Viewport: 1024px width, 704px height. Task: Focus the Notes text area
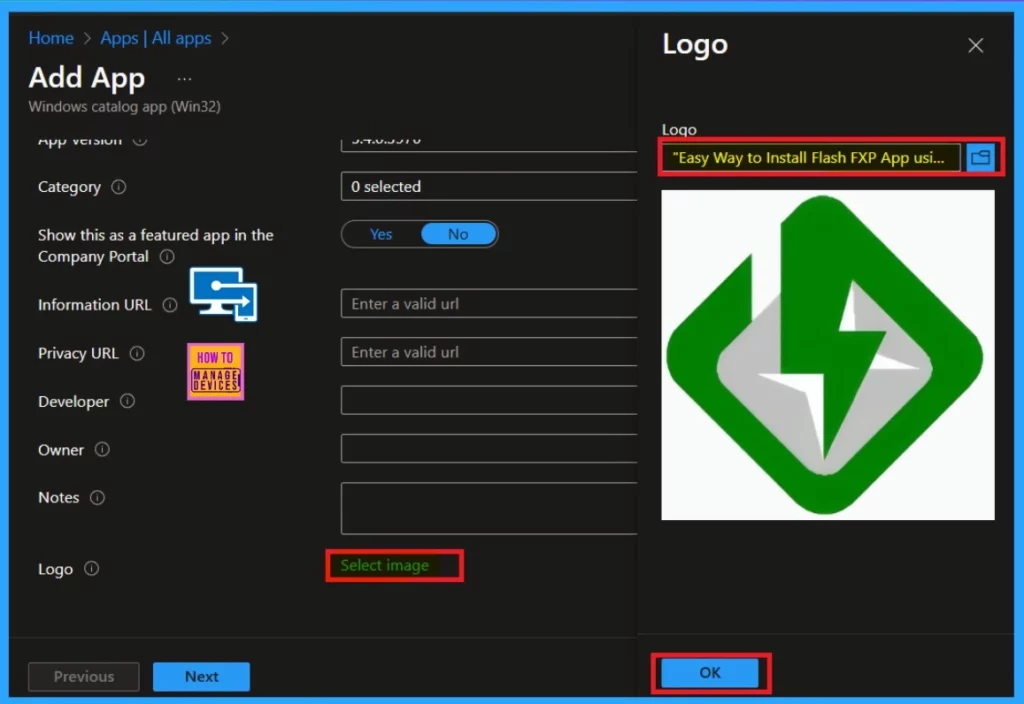[x=488, y=509]
